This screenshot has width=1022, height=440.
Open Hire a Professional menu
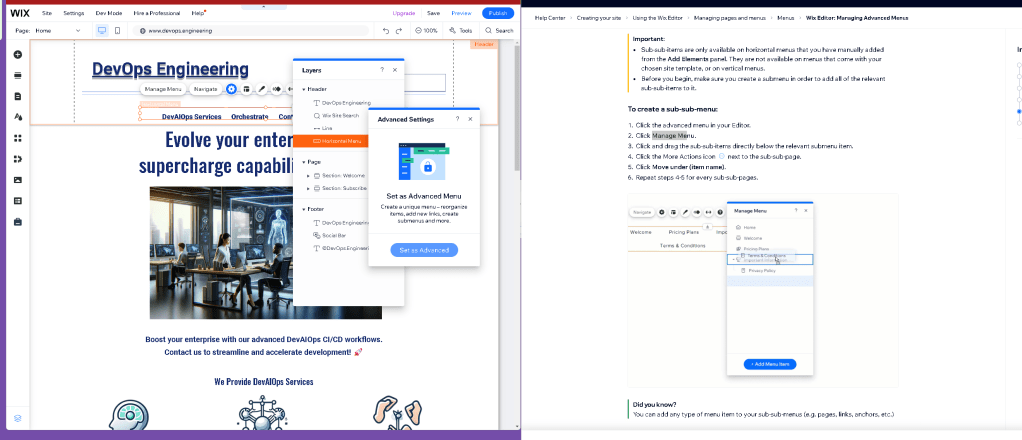156,13
